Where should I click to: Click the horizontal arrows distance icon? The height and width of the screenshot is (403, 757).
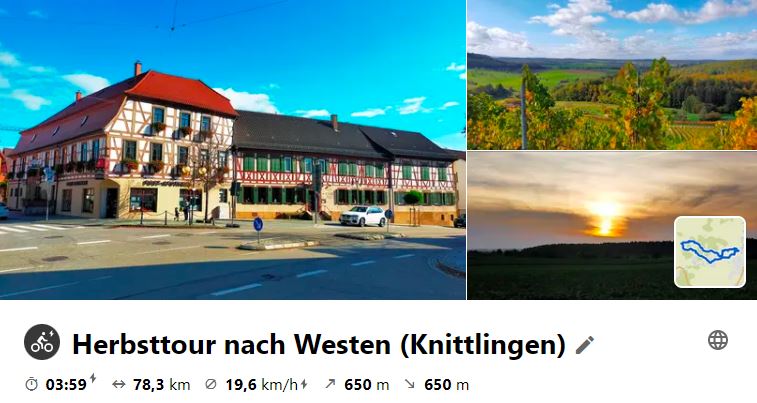[119, 384]
